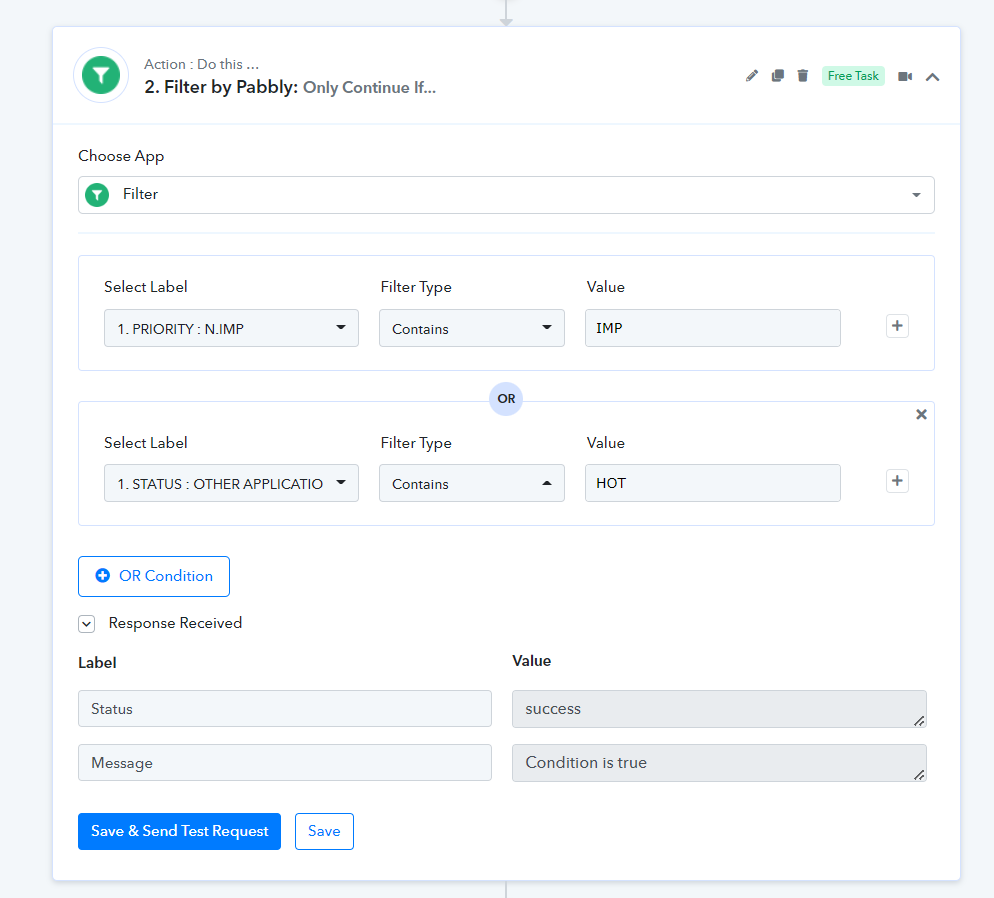Add a new OR Condition
Viewport: 994px width, 898px height.
154,576
